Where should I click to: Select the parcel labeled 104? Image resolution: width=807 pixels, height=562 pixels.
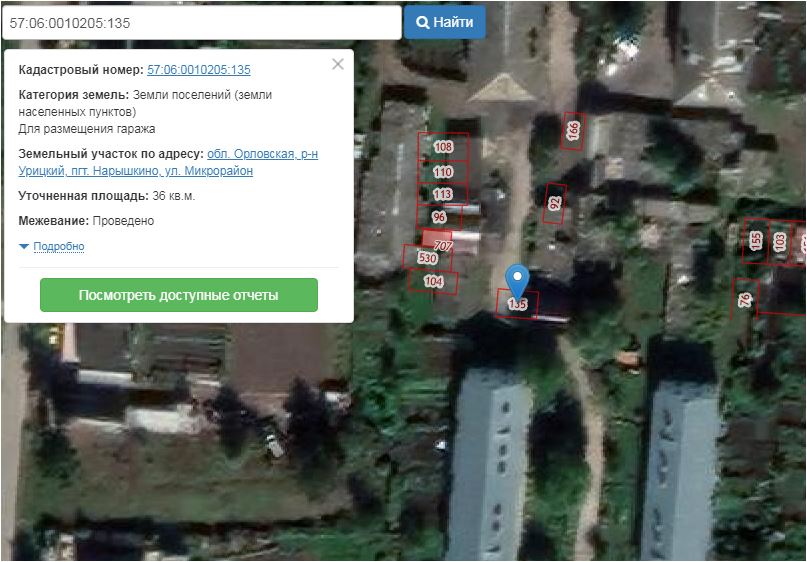tap(433, 282)
